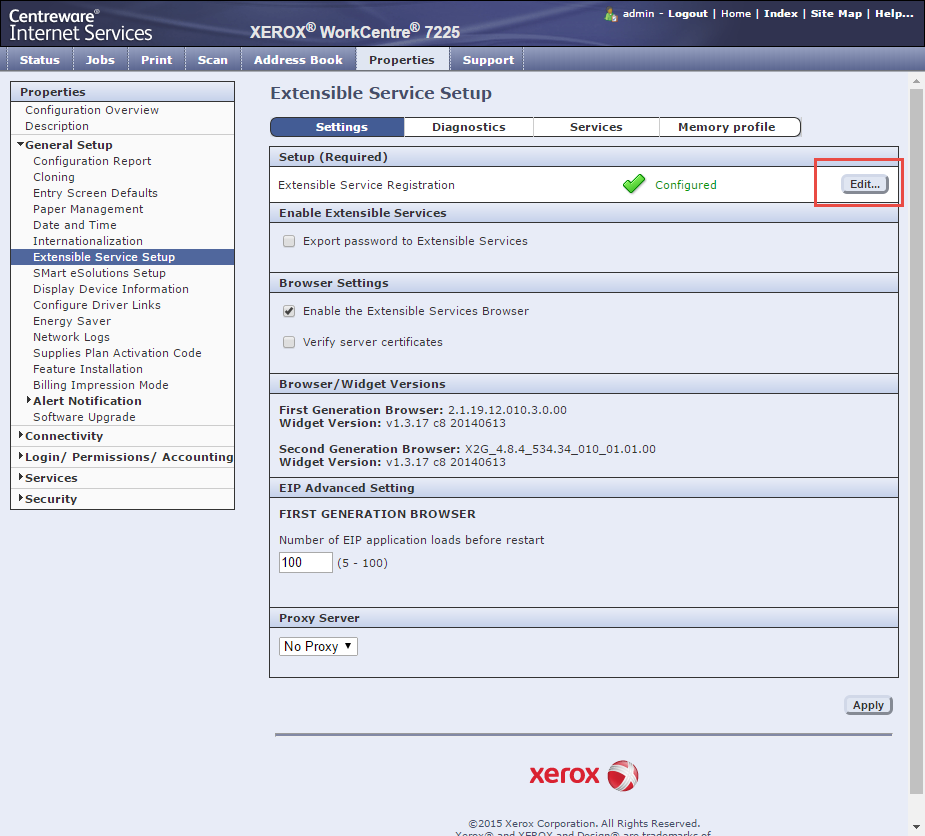Check Verify server certificates

click(x=289, y=342)
